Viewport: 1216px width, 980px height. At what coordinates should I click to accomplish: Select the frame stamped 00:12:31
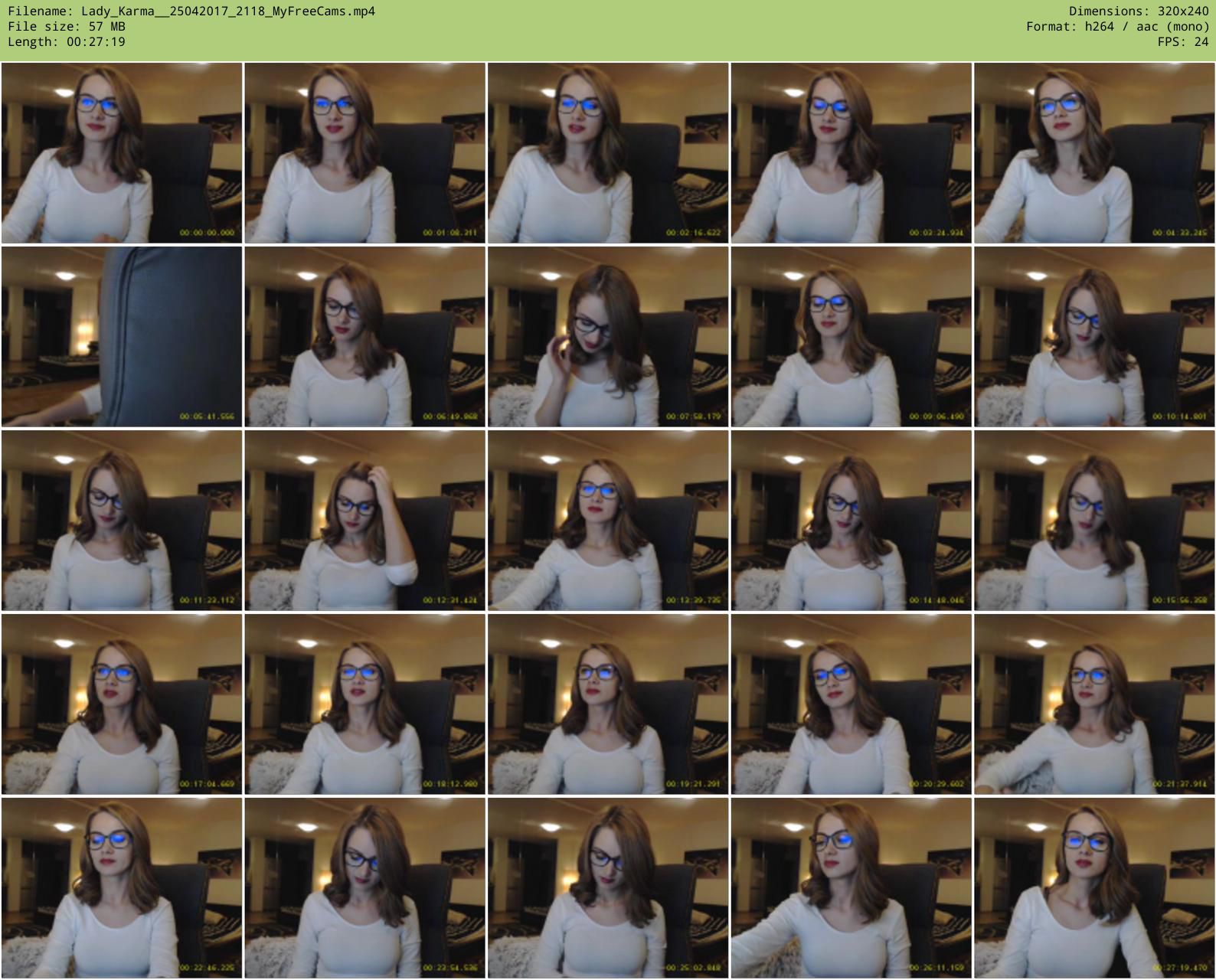click(364, 520)
